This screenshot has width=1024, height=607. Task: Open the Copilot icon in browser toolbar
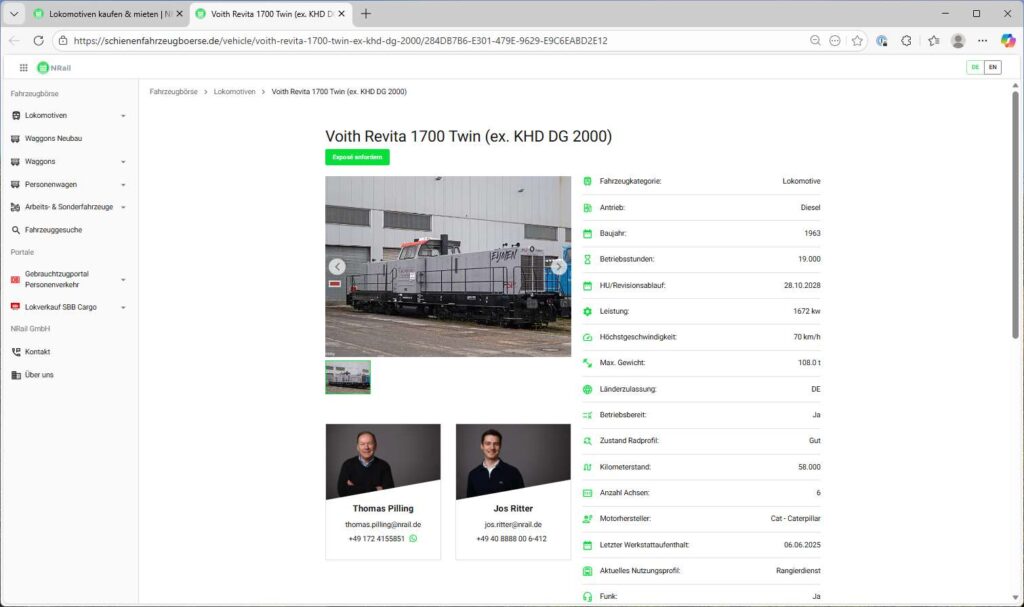pyautogui.click(x=1007, y=41)
